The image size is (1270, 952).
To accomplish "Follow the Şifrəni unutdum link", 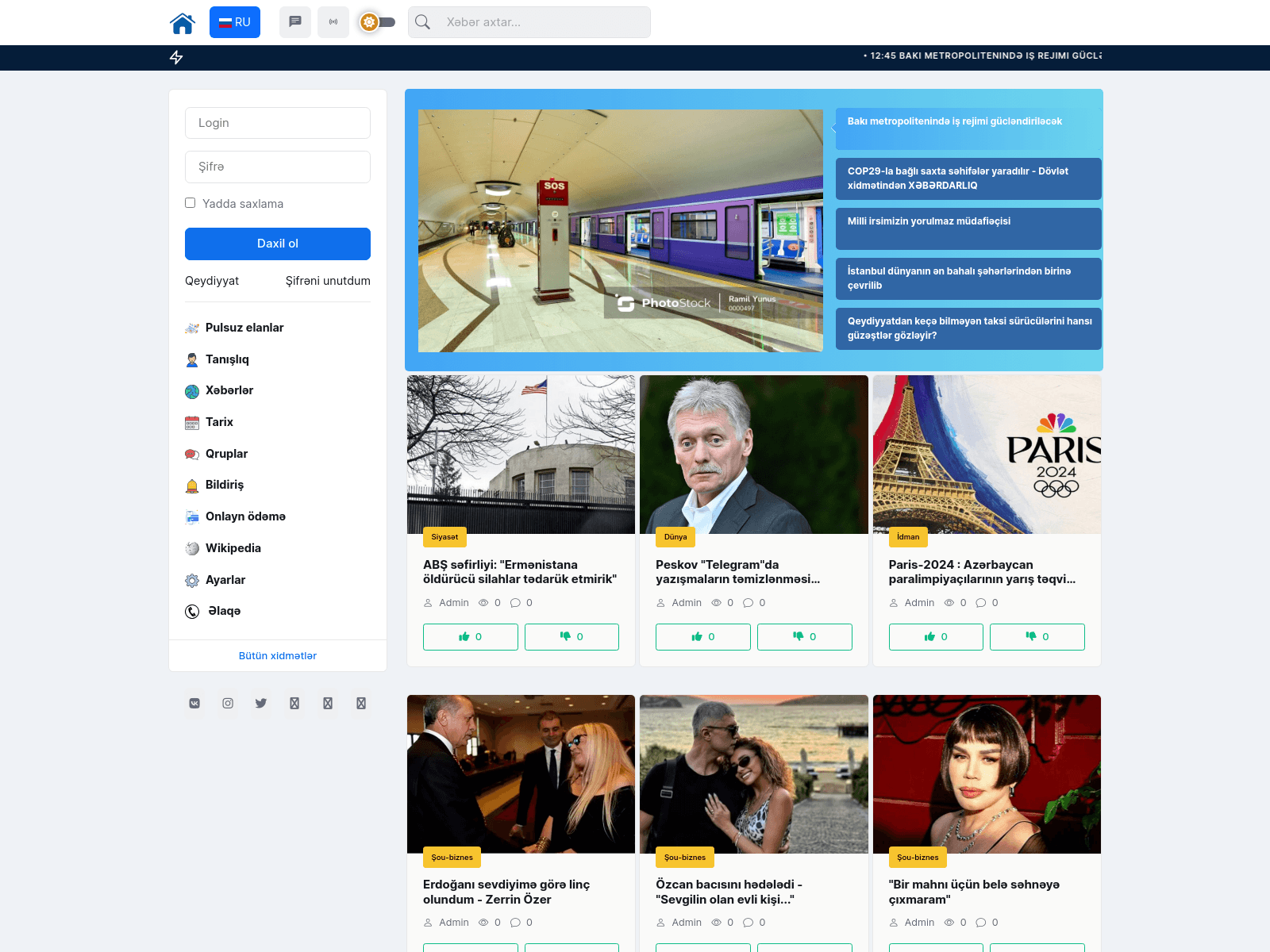I will click(328, 281).
